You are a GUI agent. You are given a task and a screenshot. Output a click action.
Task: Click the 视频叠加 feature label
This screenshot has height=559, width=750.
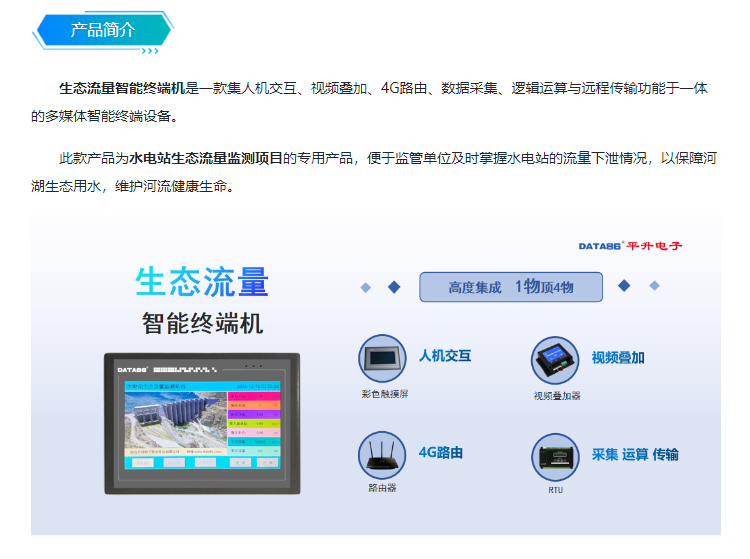tap(618, 358)
